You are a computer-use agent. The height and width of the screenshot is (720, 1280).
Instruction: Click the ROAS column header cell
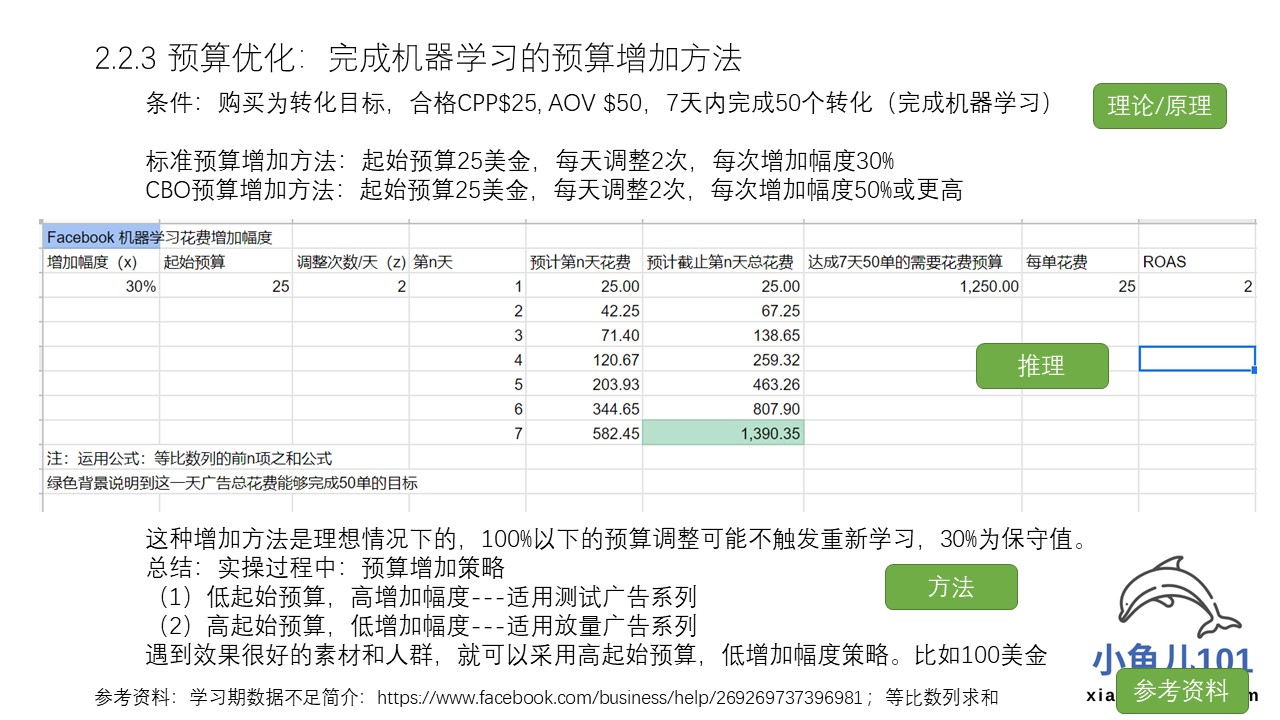[x=1196, y=262]
